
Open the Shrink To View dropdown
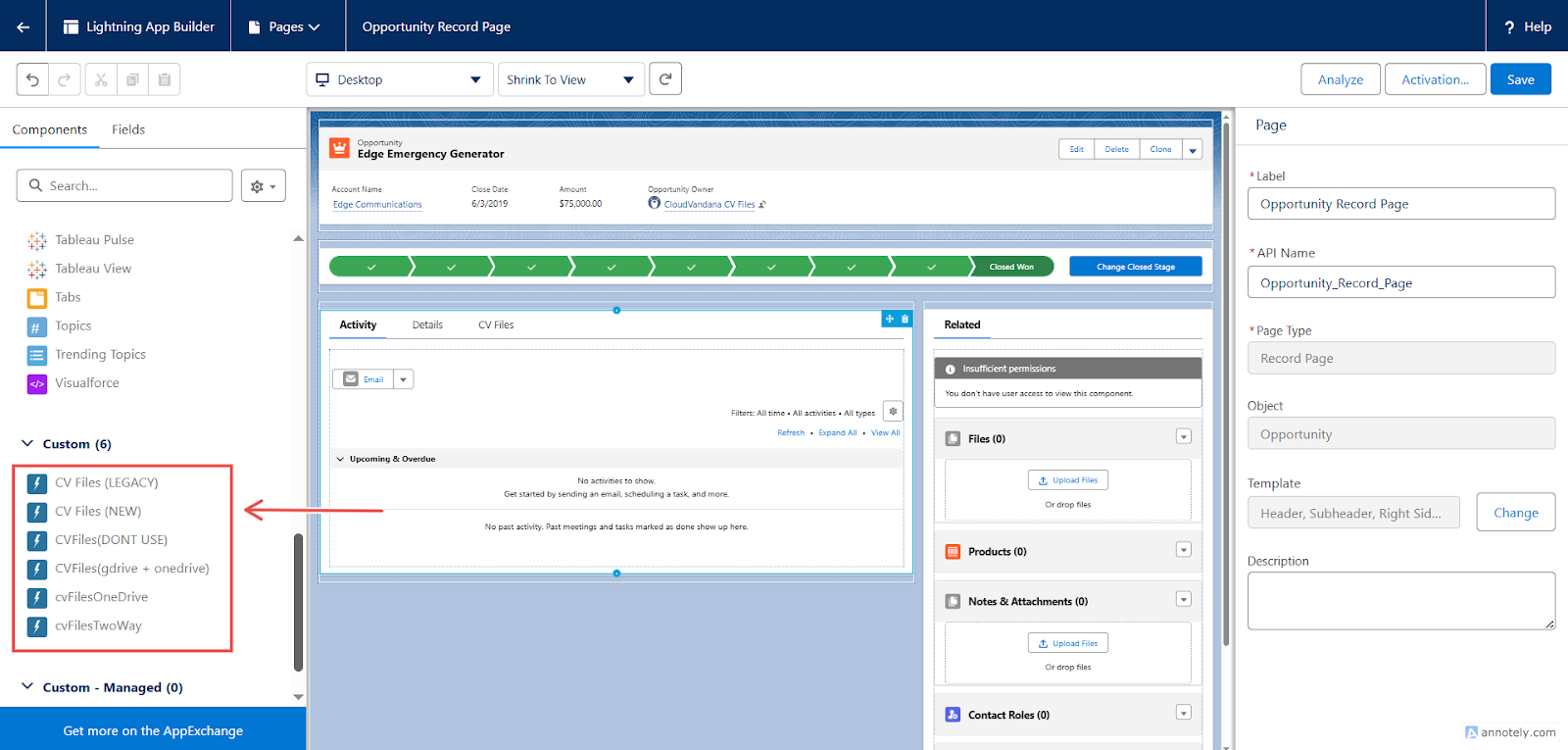(571, 79)
